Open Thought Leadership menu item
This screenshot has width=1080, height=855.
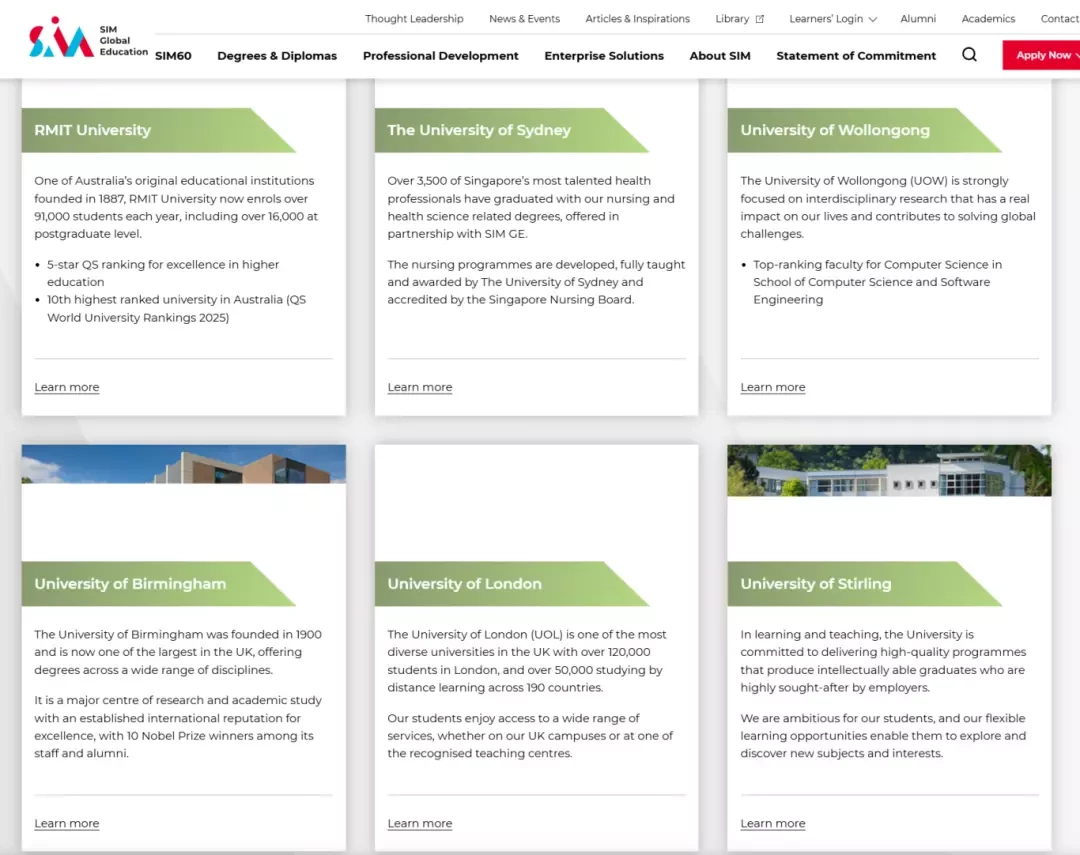(414, 19)
